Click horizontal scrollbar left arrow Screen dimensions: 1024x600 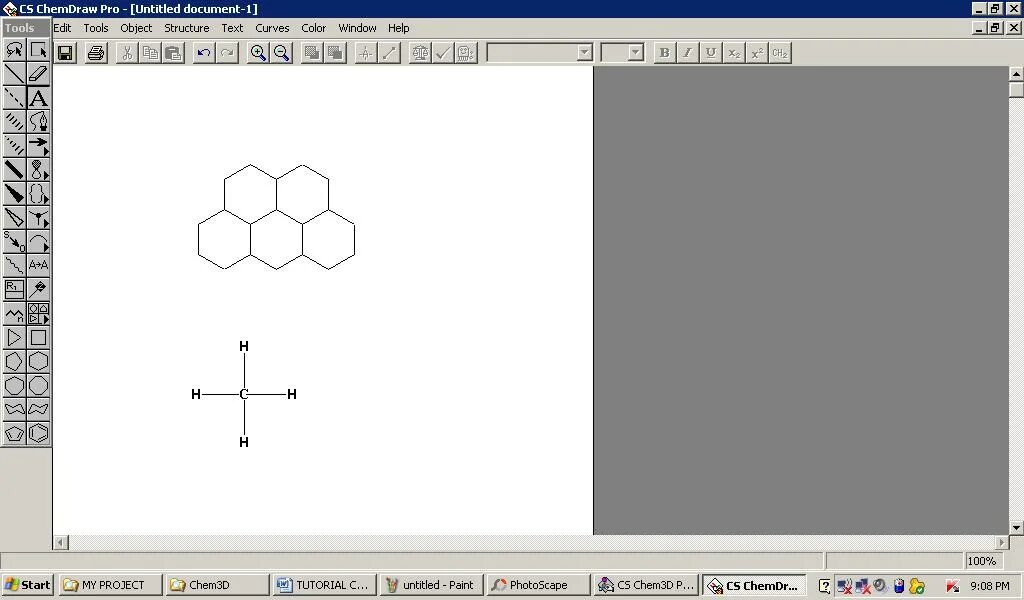(x=61, y=542)
